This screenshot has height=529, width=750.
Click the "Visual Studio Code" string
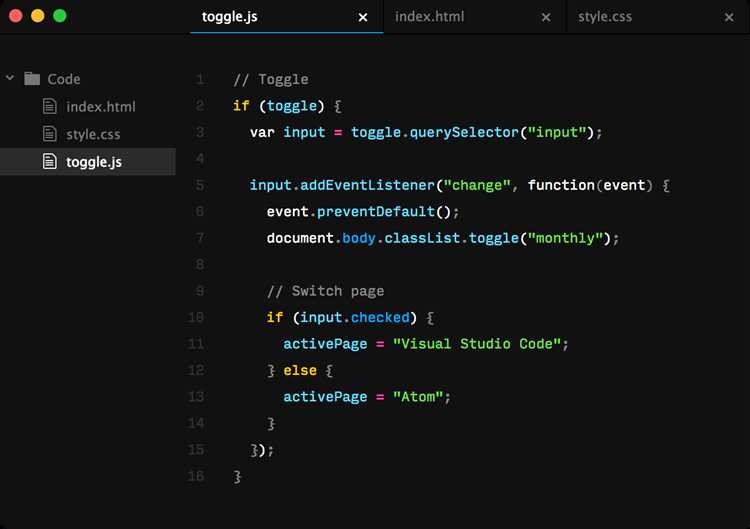coord(476,344)
